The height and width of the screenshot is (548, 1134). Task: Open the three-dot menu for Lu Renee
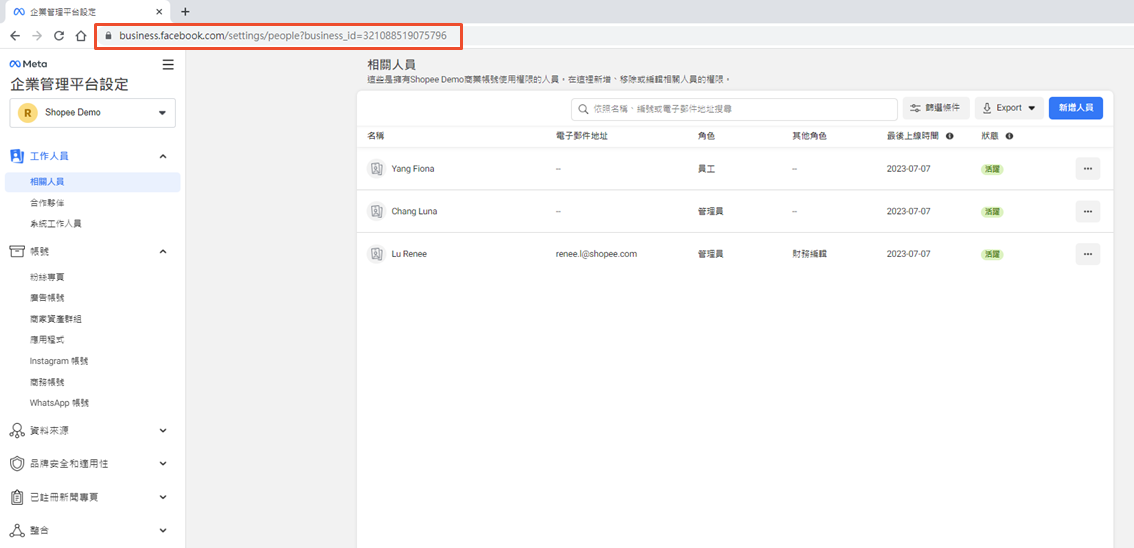1087,254
